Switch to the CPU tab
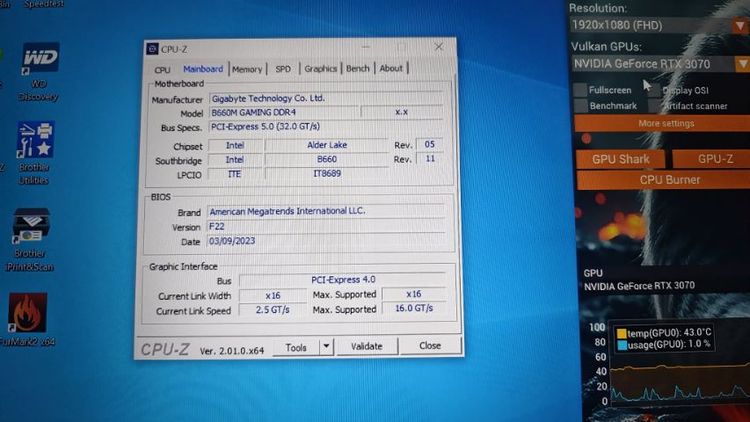Screen dimensions: 750x422 [x=162, y=69]
